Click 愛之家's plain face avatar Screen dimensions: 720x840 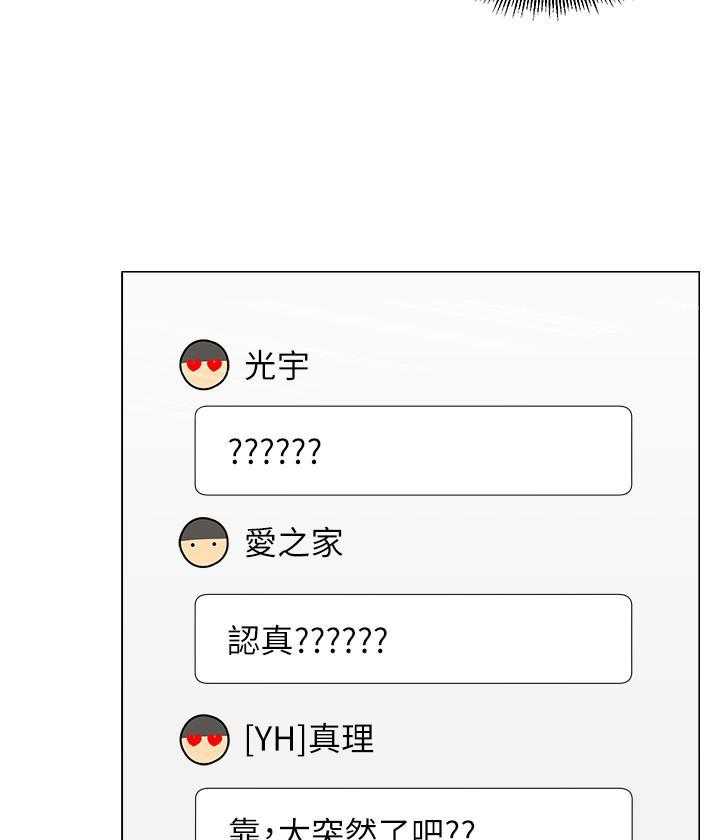click(204, 542)
